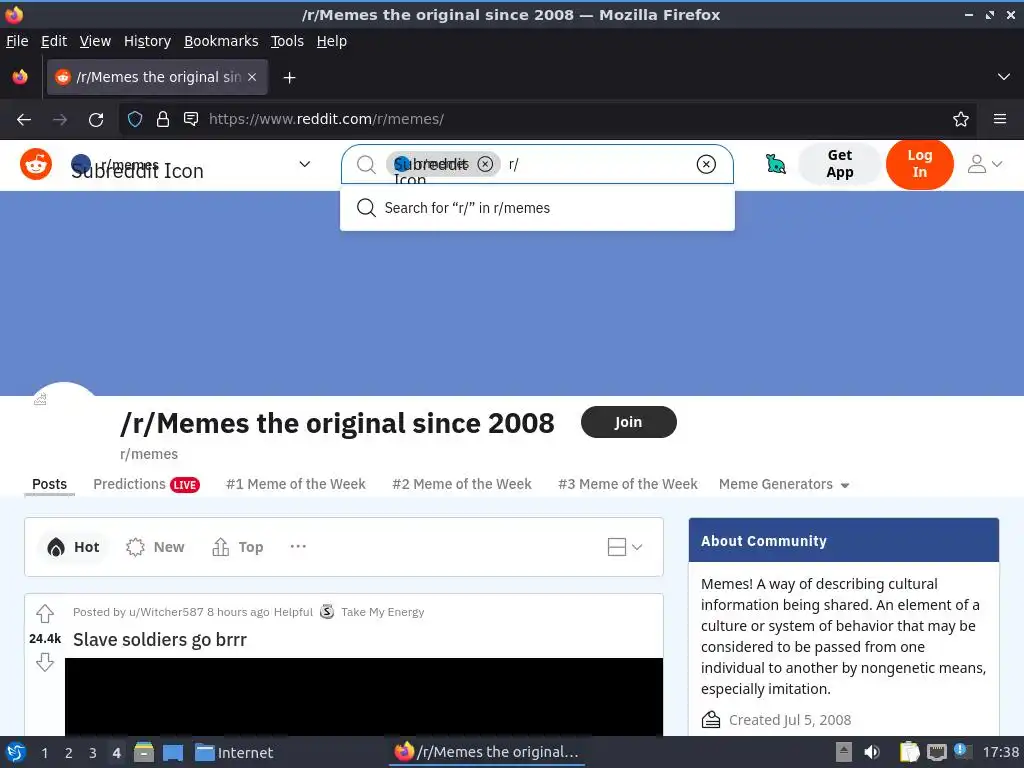Click the Take My Energy award icon
1024x768 pixels.
[327, 612]
